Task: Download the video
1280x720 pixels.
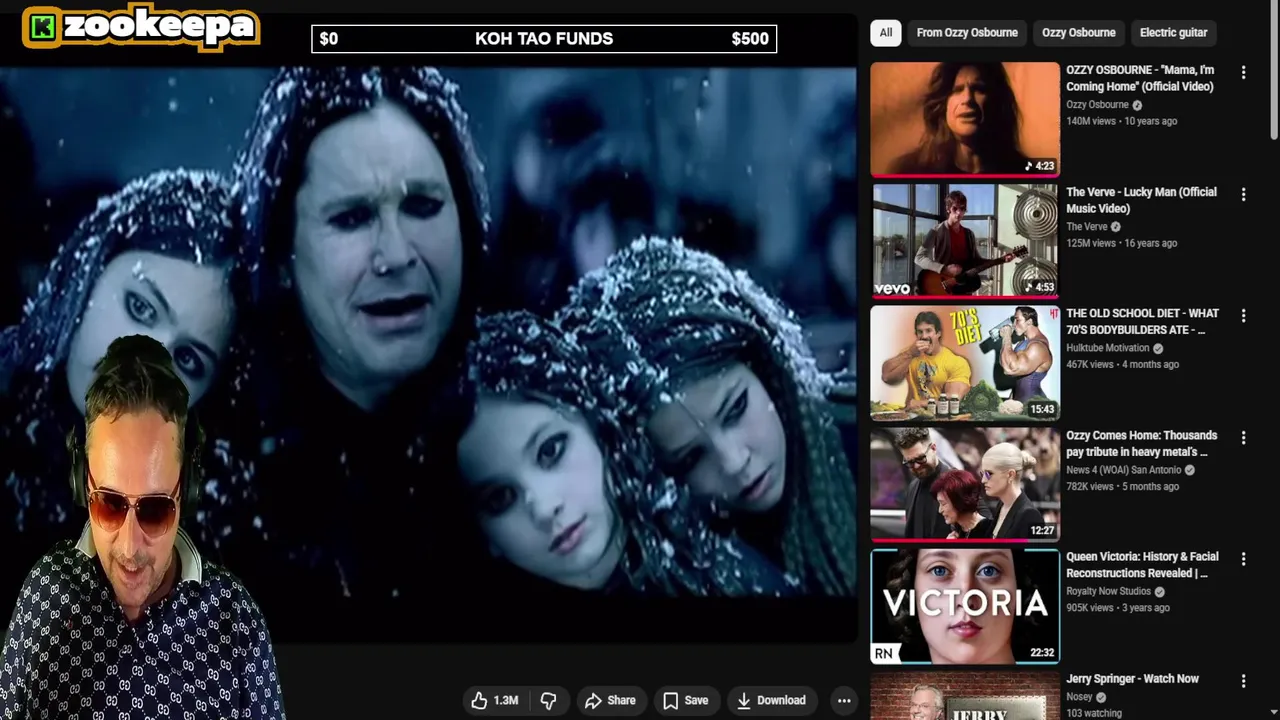Action: pos(771,700)
